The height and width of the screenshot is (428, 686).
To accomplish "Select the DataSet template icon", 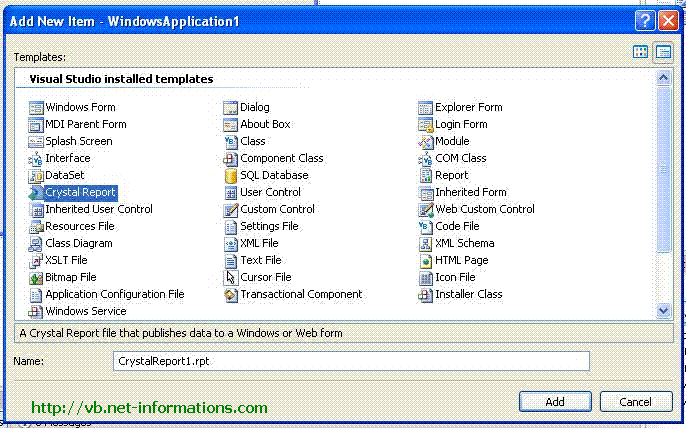I will tap(36, 176).
